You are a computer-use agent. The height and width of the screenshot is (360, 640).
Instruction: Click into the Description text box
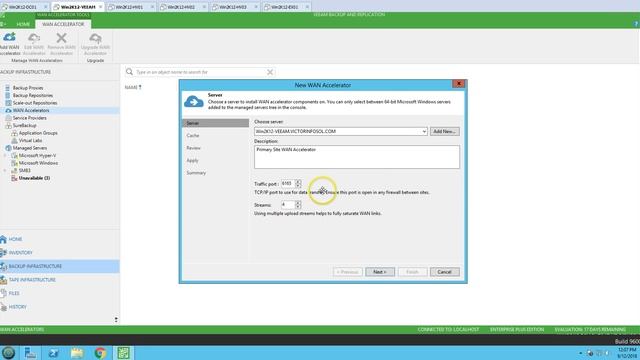point(357,157)
